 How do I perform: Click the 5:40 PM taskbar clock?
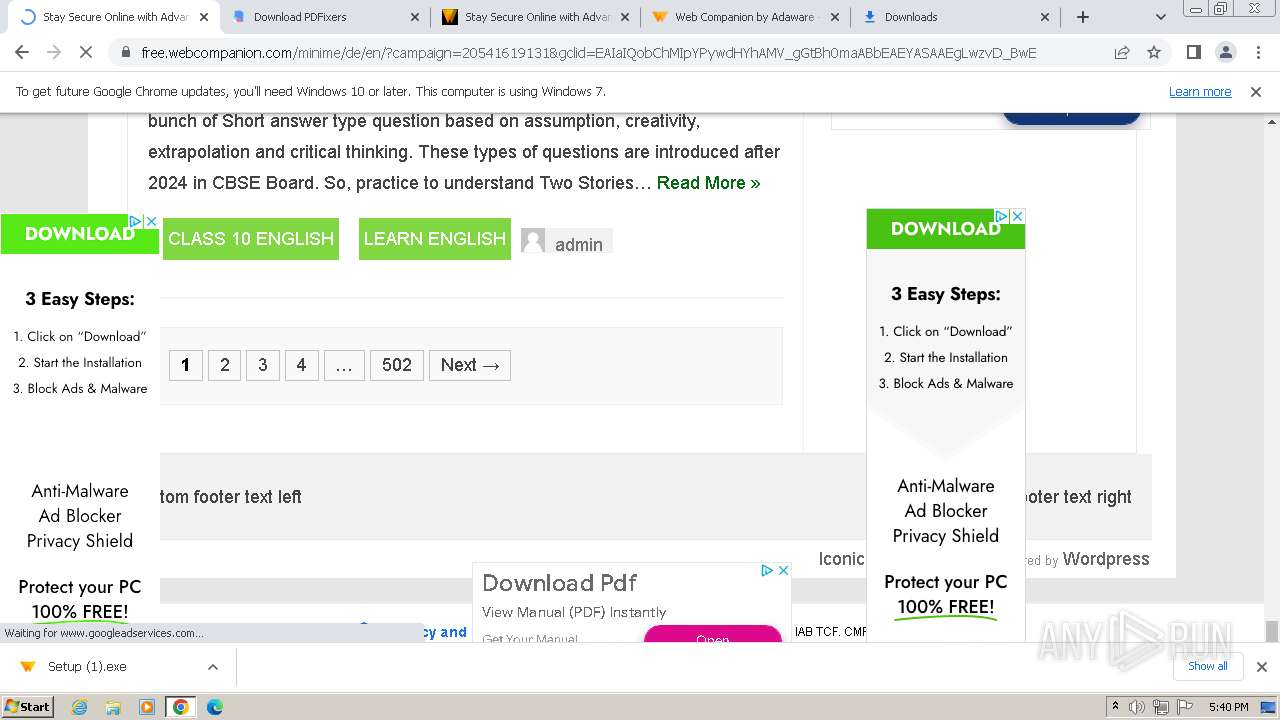tap(1227, 707)
